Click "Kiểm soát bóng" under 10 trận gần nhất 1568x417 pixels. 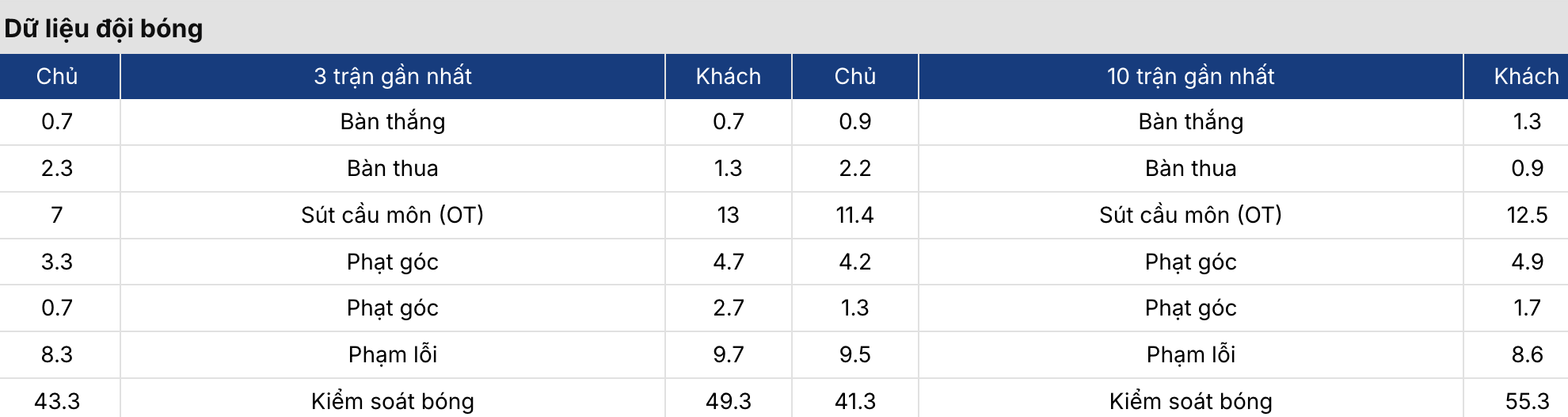pyautogui.click(x=1190, y=401)
